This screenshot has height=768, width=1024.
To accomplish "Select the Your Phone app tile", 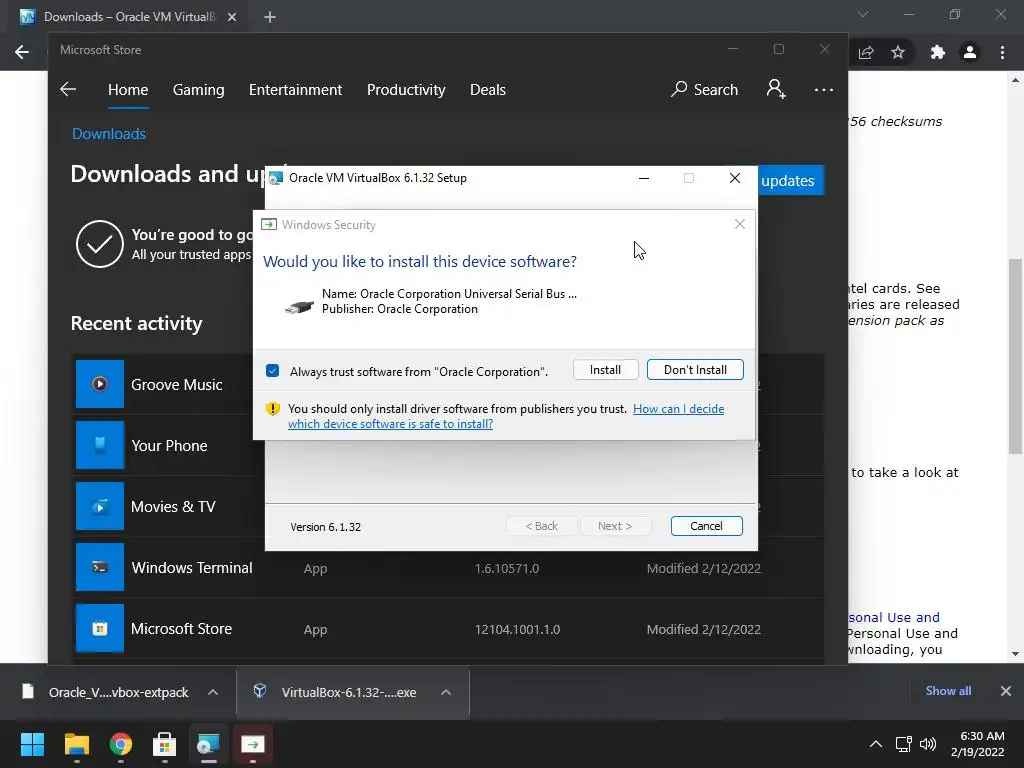I will click(100, 445).
